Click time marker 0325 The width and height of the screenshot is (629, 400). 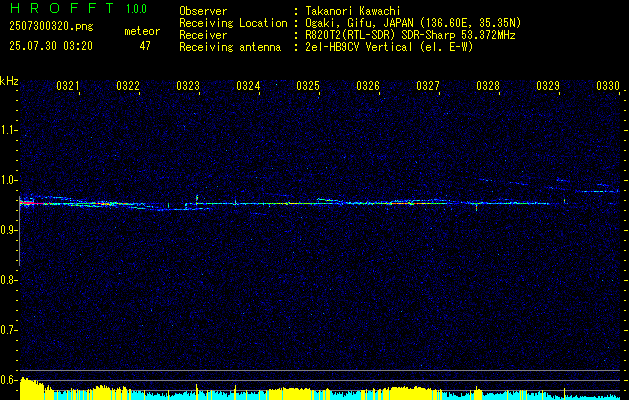click(308, 86)
